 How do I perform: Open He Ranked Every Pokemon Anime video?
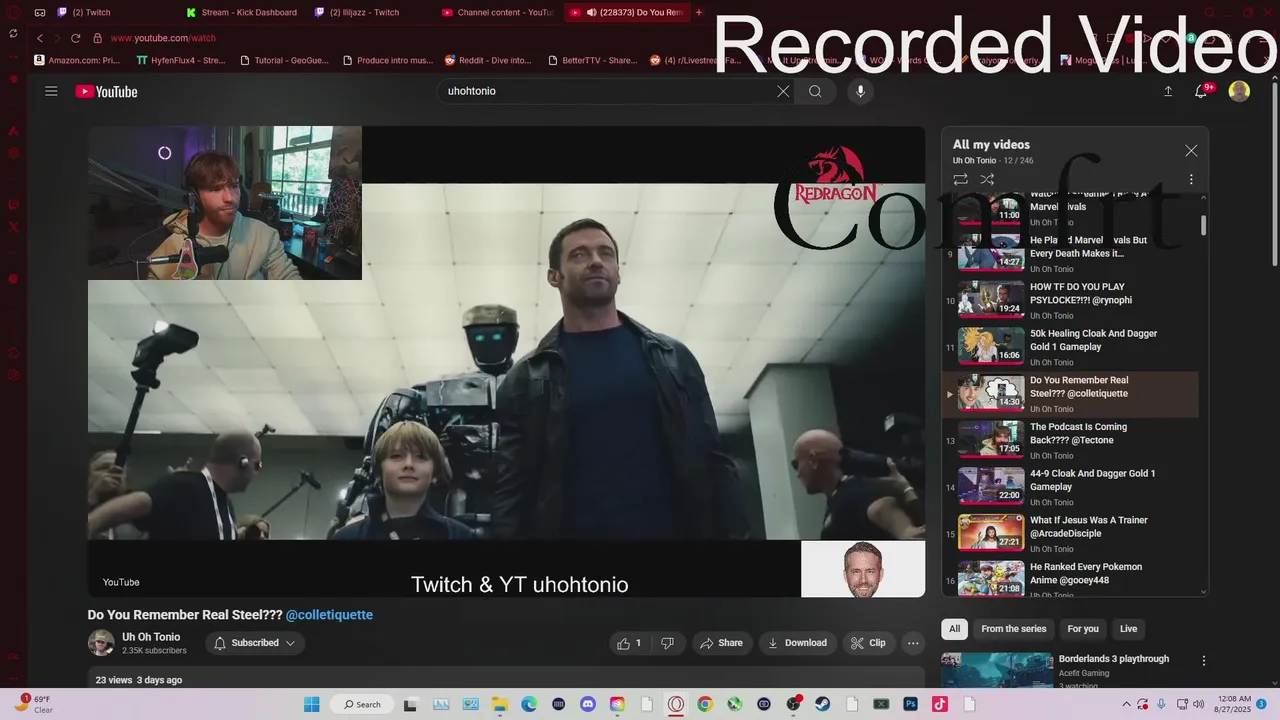click(x=1070, y=580)
